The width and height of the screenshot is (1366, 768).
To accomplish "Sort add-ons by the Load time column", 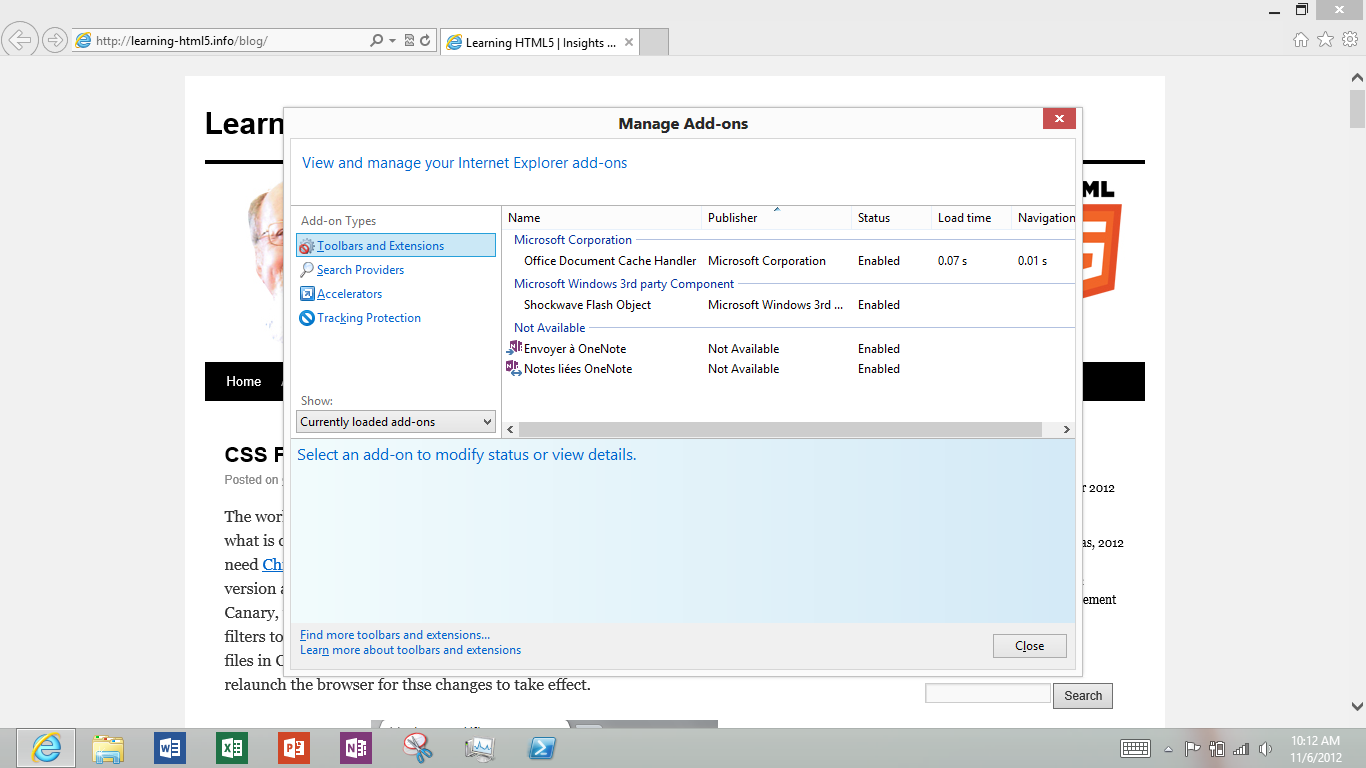I will (x=972, y=218).
